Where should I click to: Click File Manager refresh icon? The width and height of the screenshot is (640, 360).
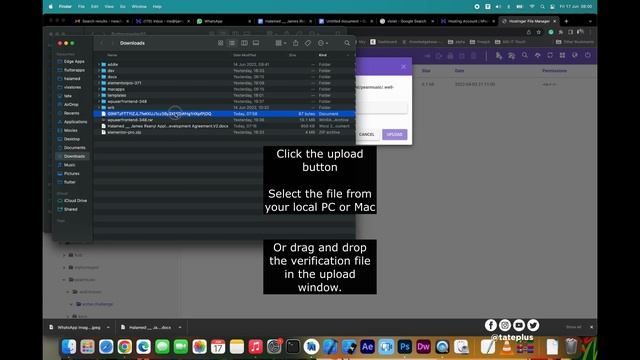pyautogui.click(x=550, y=56)
